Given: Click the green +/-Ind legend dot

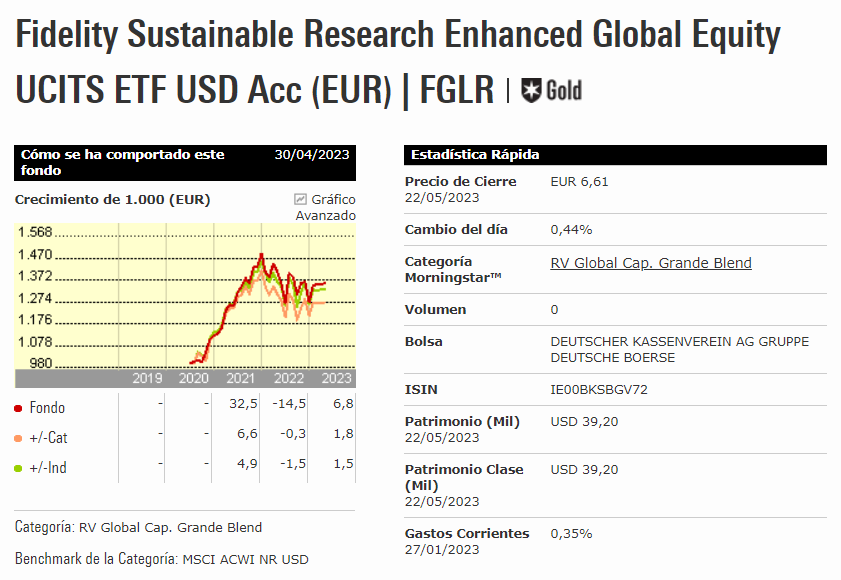Looking at the screenshot, I should 19,468.
